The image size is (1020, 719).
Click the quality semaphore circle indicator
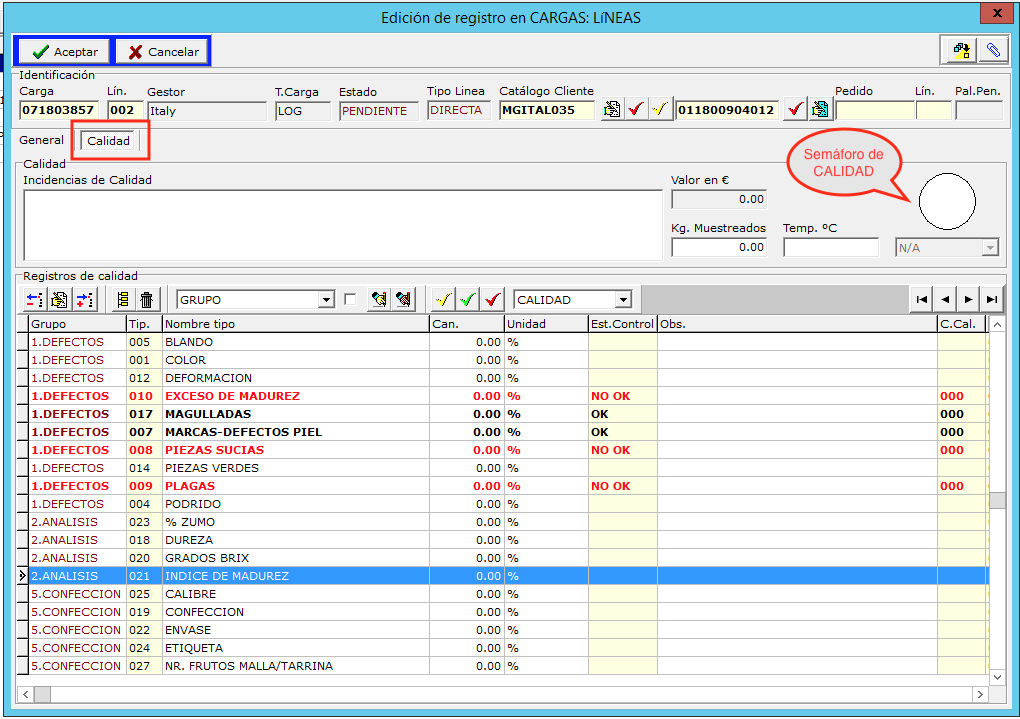pyautogui.click(x=947, y=200)
